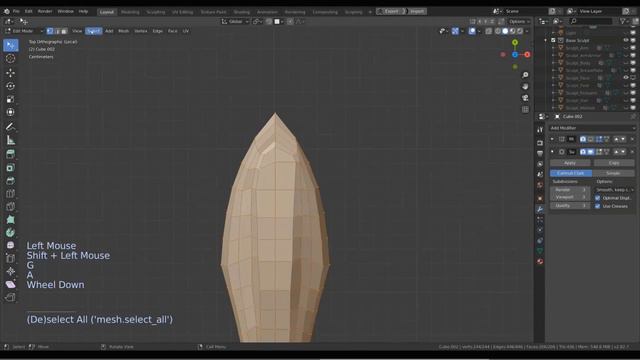The image size is (640, 360).
Task: Select the Edge Slide tool
Action: (11, 258)
